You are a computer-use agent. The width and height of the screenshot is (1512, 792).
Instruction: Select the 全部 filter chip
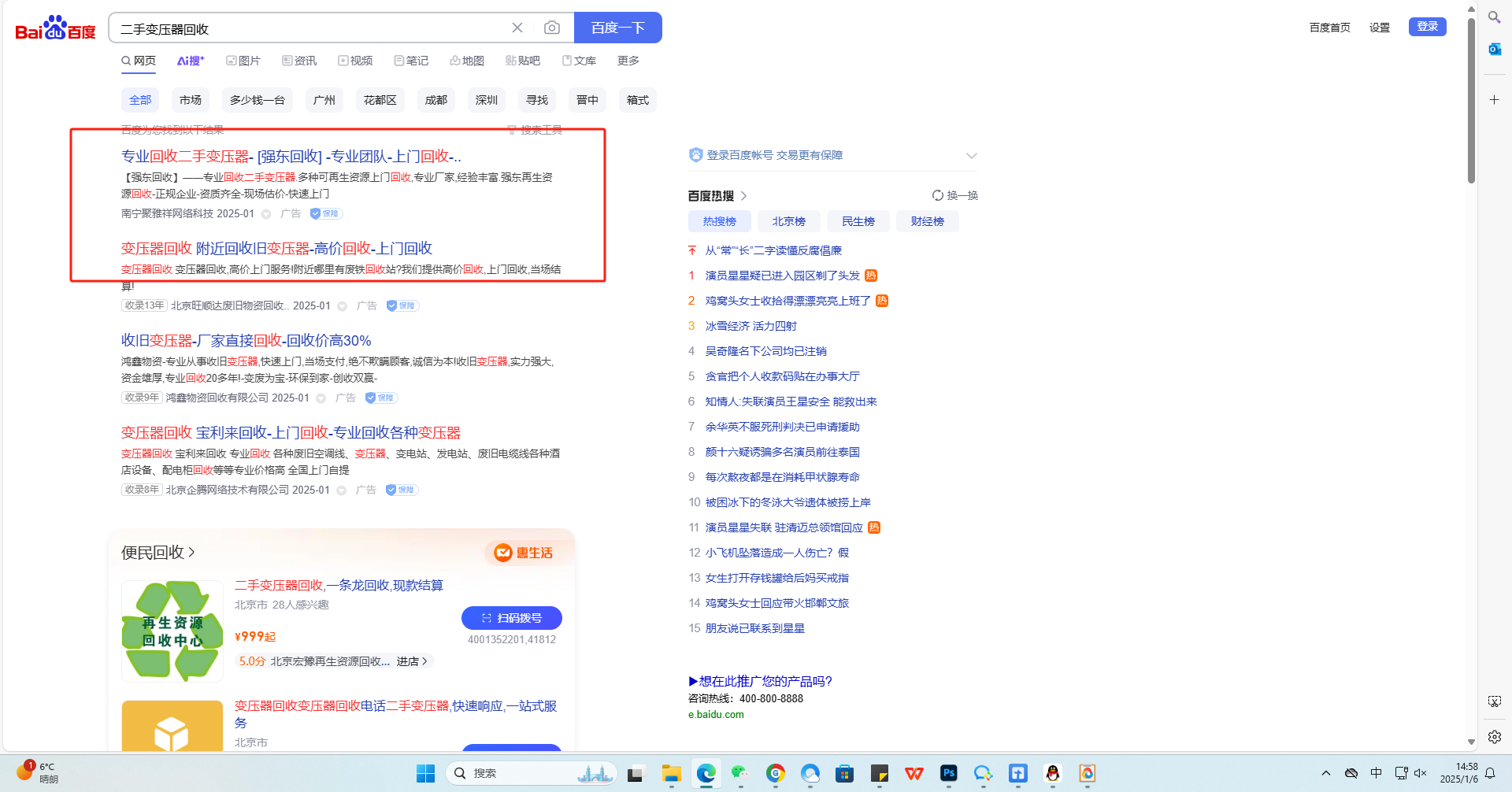point(140,100)
